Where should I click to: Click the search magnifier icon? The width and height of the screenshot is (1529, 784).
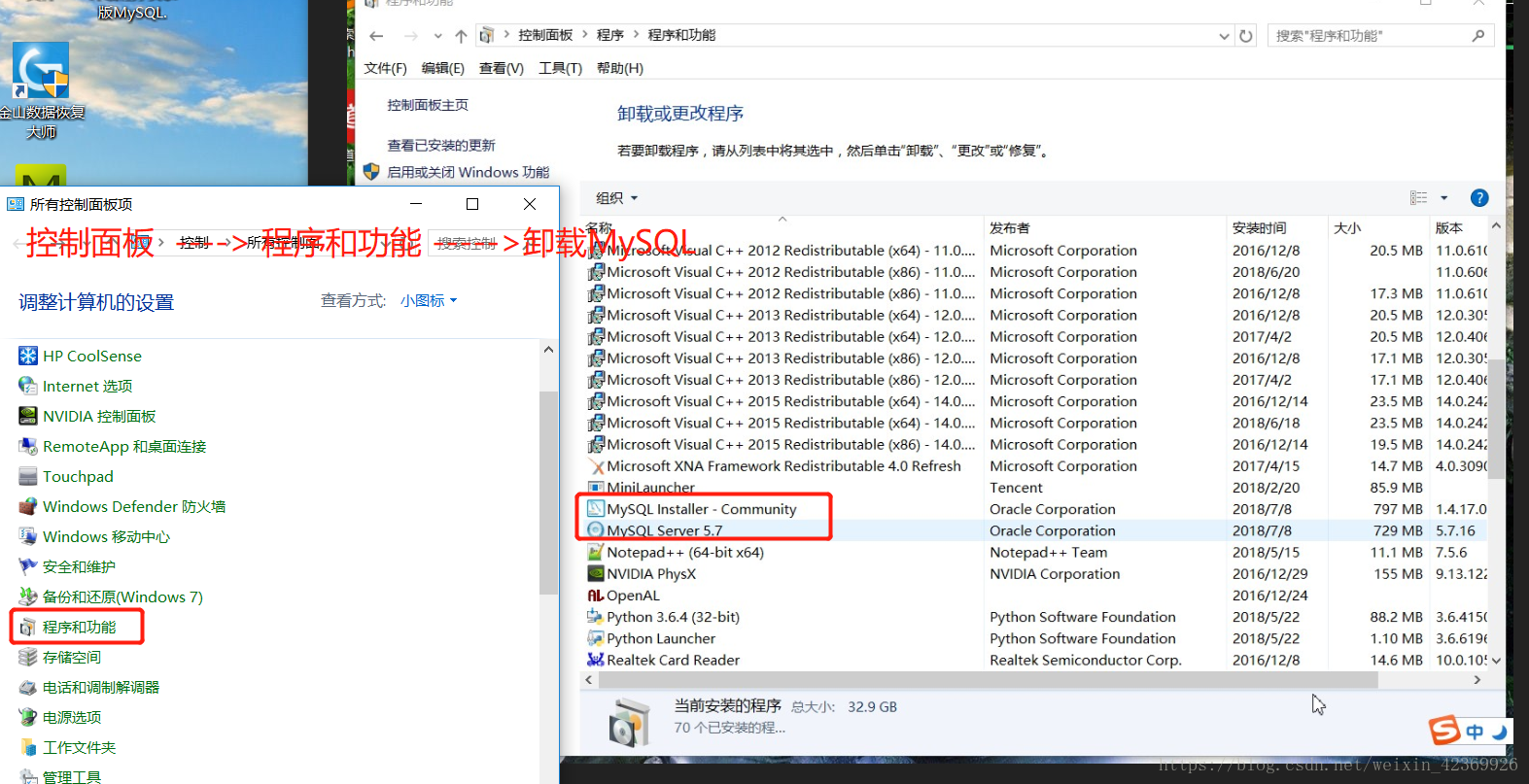(x=1478, y=36)
